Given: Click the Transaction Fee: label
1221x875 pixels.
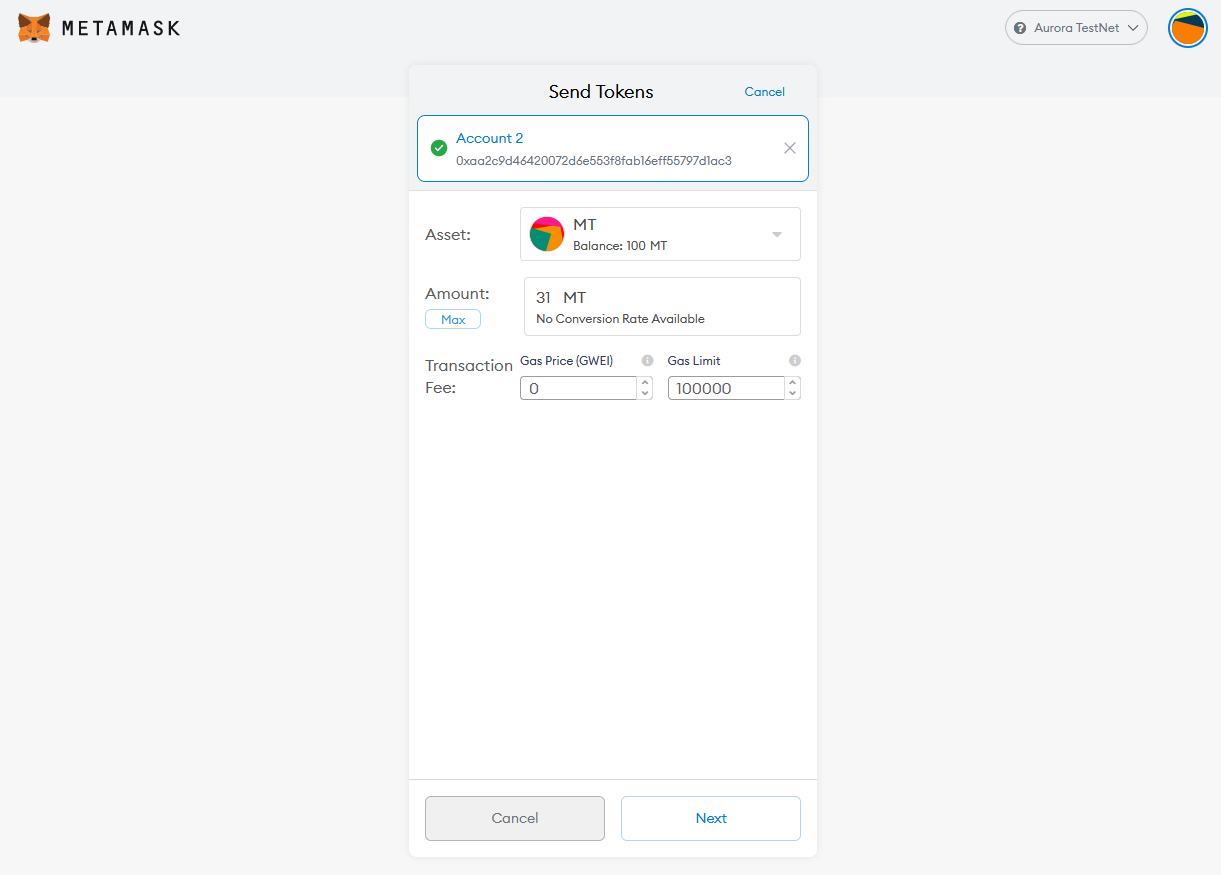Looking at the screenshot, I should tap(469, 376).
